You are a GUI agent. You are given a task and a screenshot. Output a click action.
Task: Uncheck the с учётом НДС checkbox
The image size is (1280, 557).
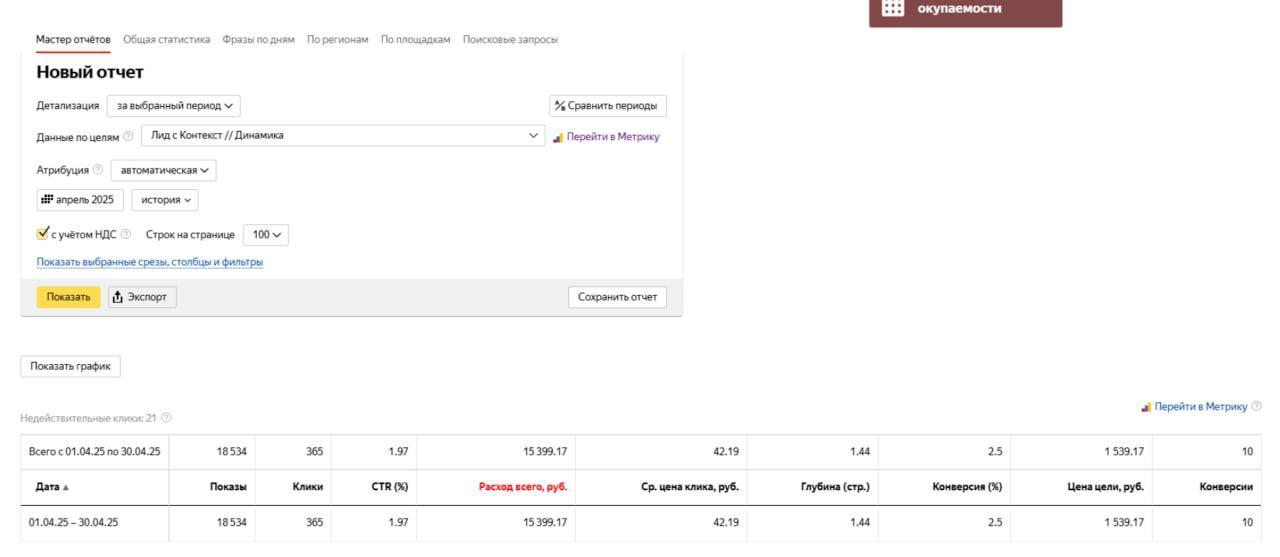[x=43, y=234]
